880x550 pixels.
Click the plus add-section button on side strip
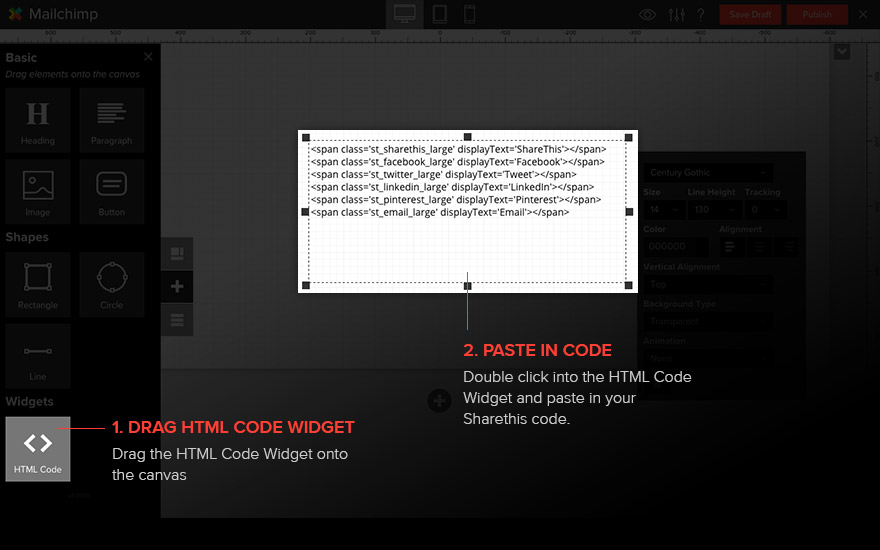coord(177,287)
